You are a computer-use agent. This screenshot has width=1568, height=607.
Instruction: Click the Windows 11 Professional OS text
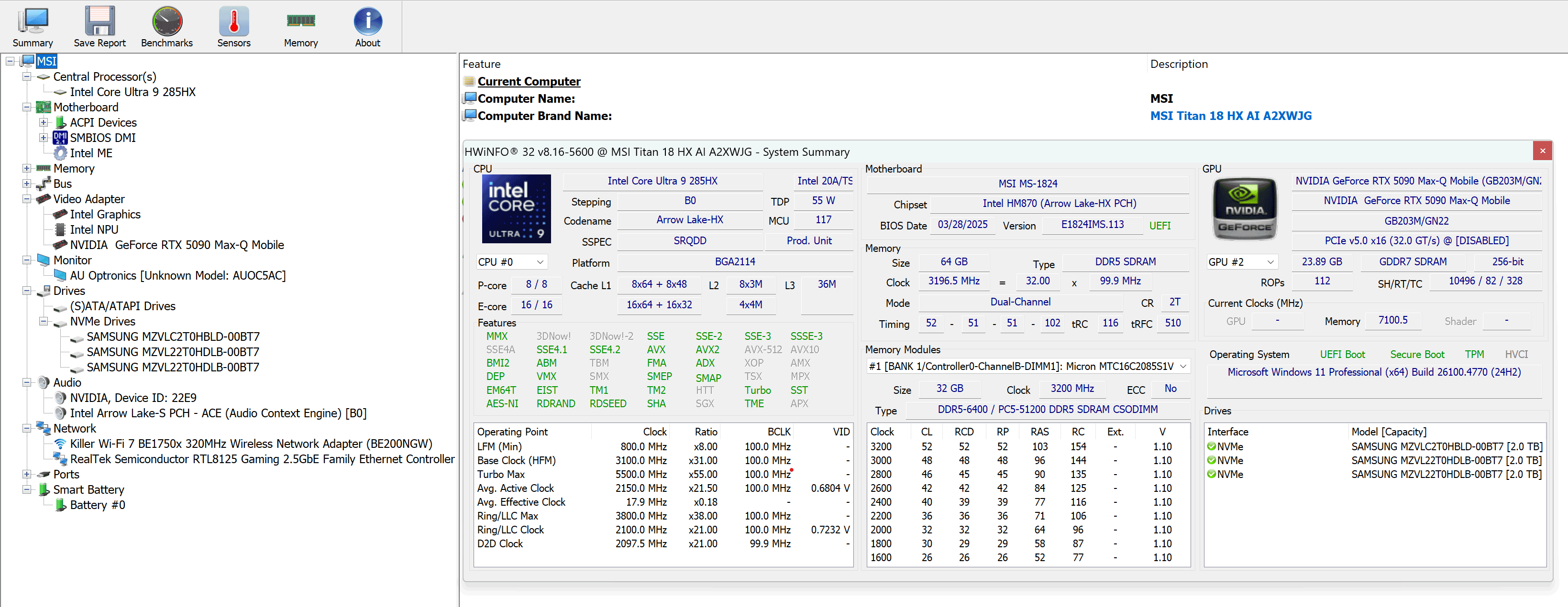pyautogui.click(x=1374, y=372)
